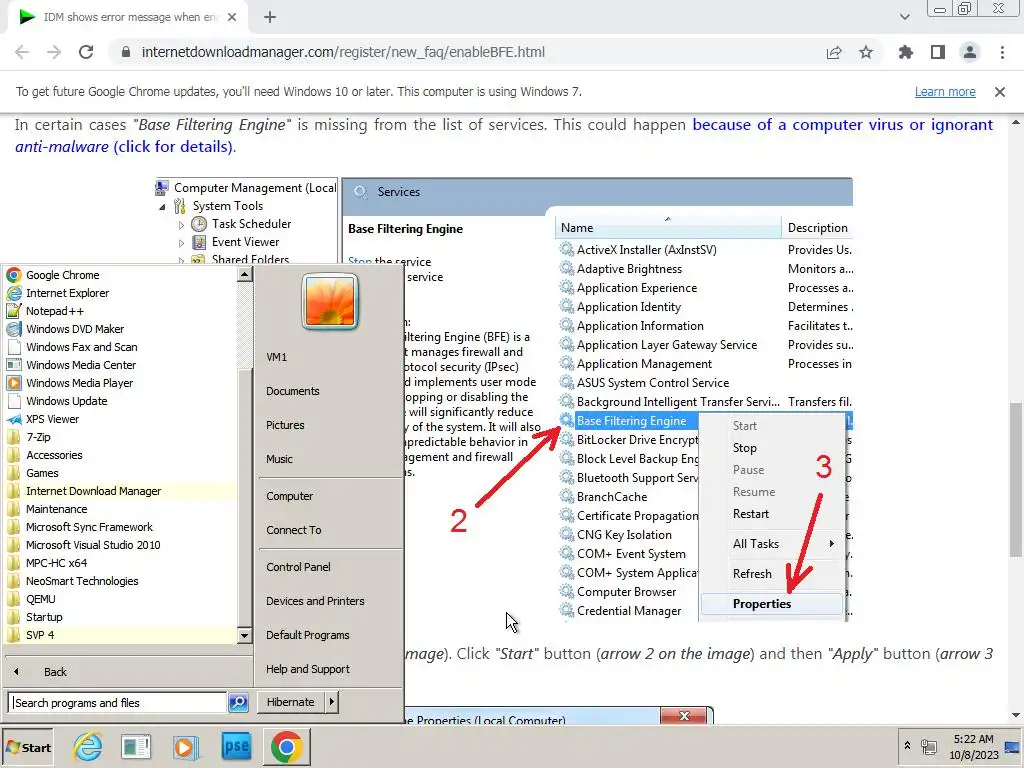Screen dimensions: 1024x768
Task: Click the web page vertical scrollbar thumb
Action: (1016, 480)
